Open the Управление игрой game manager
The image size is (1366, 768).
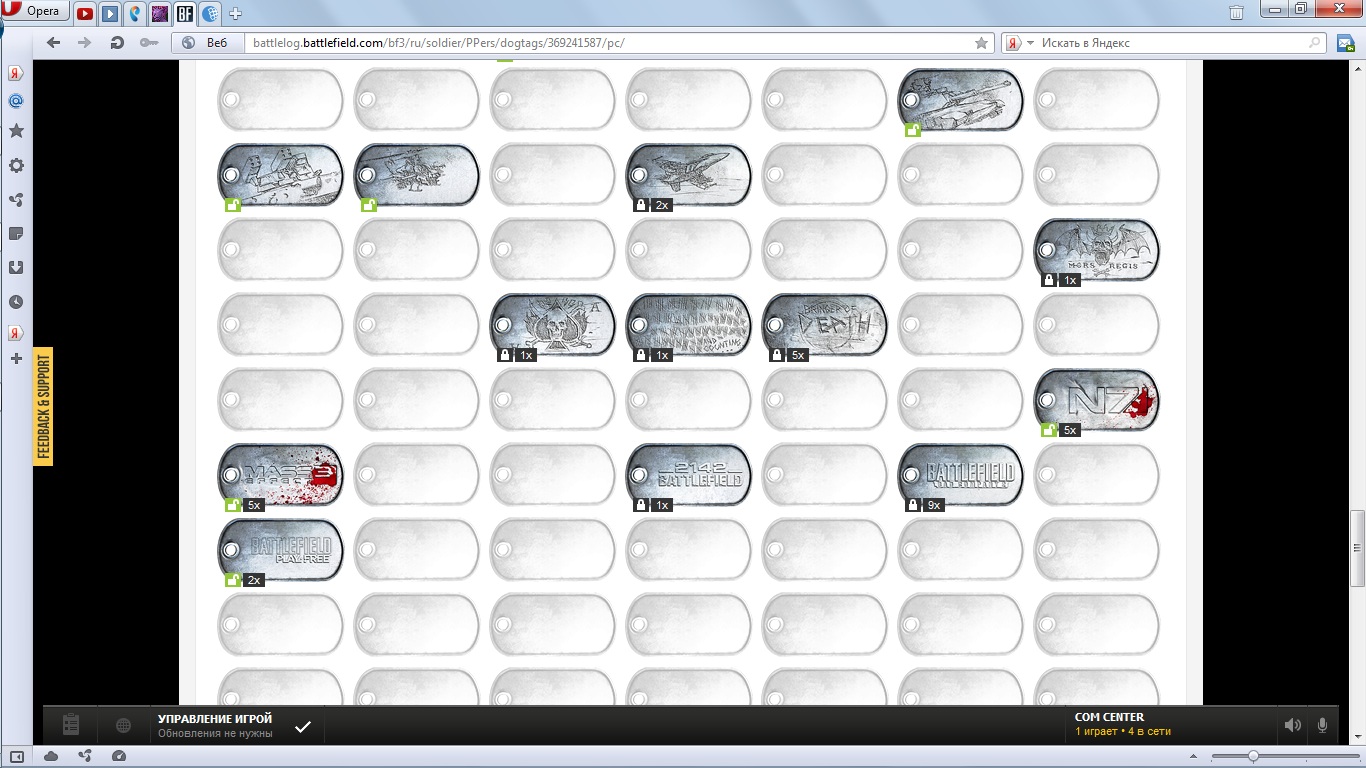(214, 725)
